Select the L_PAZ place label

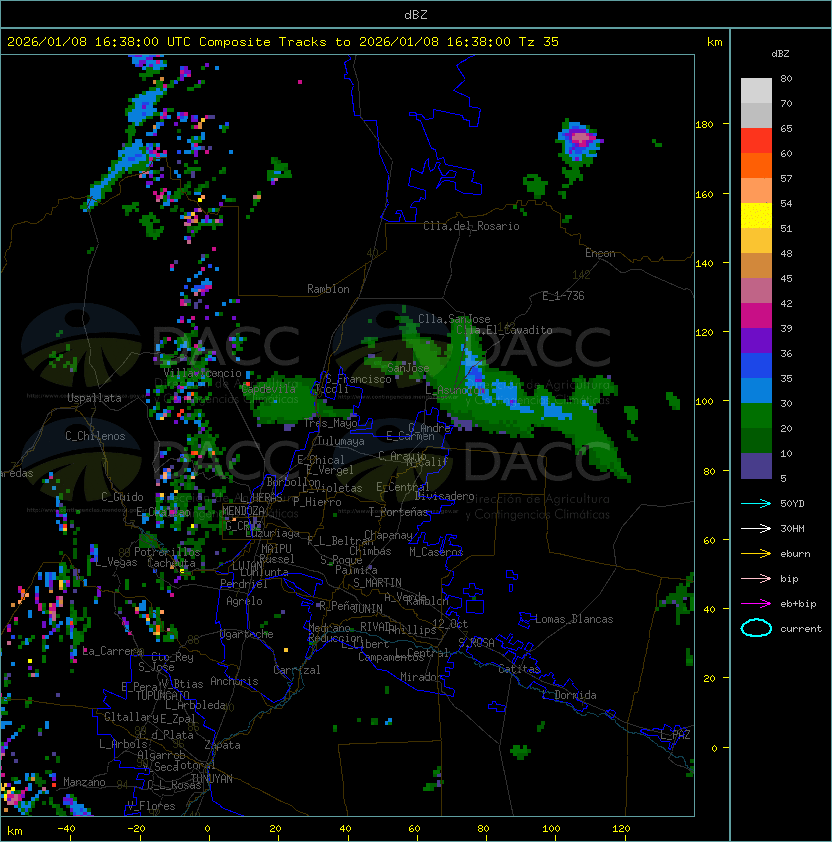(675, 735)
